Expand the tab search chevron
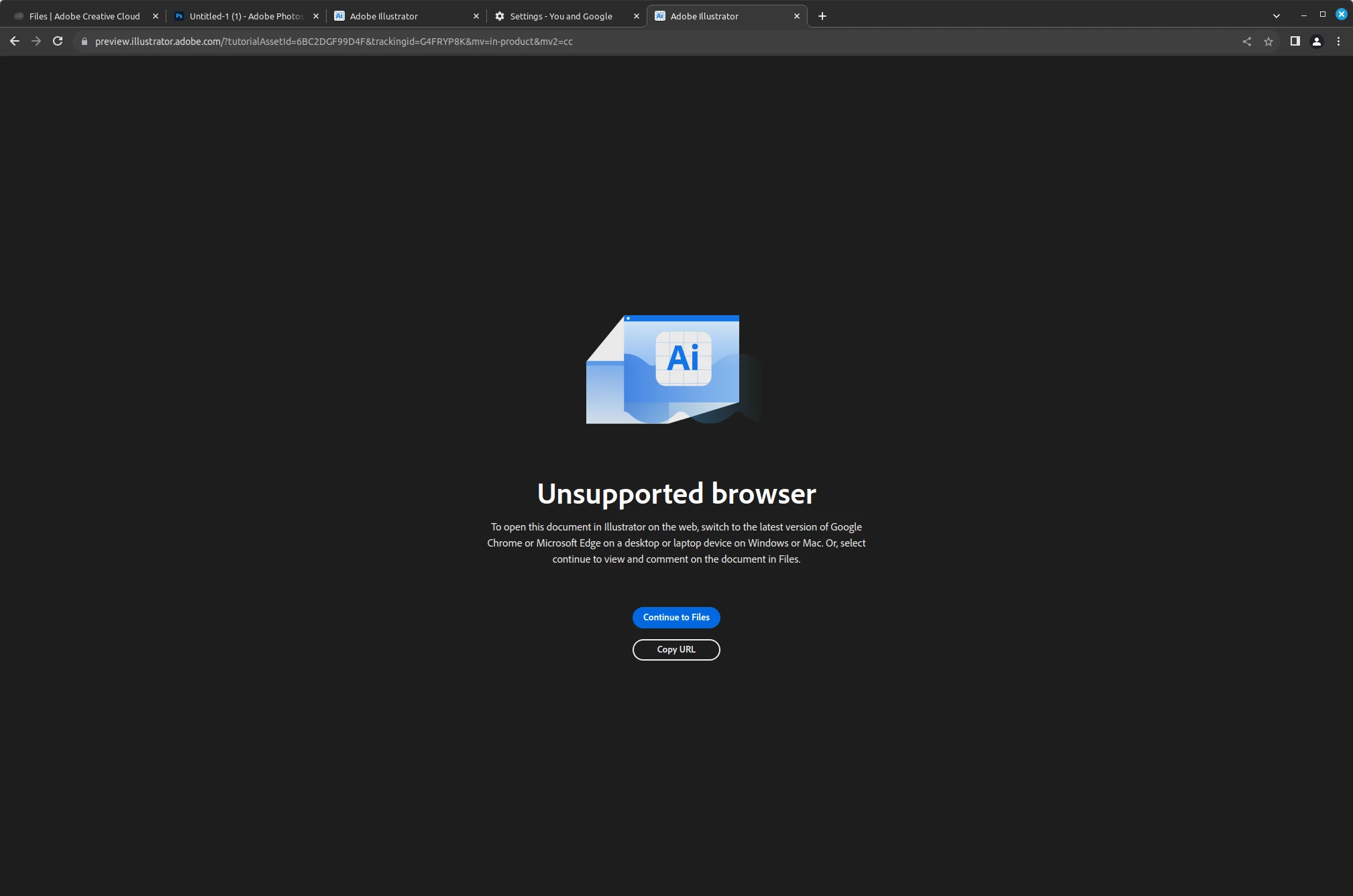 (x=1277, y=16)
